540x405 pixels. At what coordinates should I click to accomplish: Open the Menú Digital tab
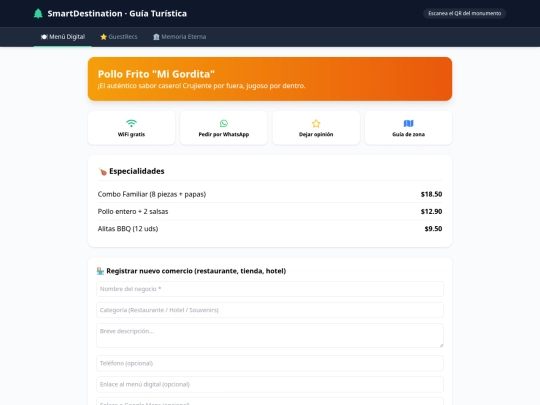tap(63, 37)
